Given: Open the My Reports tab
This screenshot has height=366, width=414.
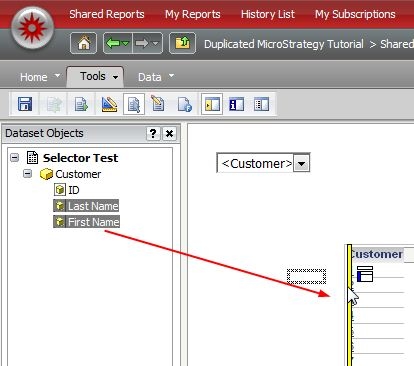Looking at the screenshot, I should pyautogui.click(x=193, y=14).
